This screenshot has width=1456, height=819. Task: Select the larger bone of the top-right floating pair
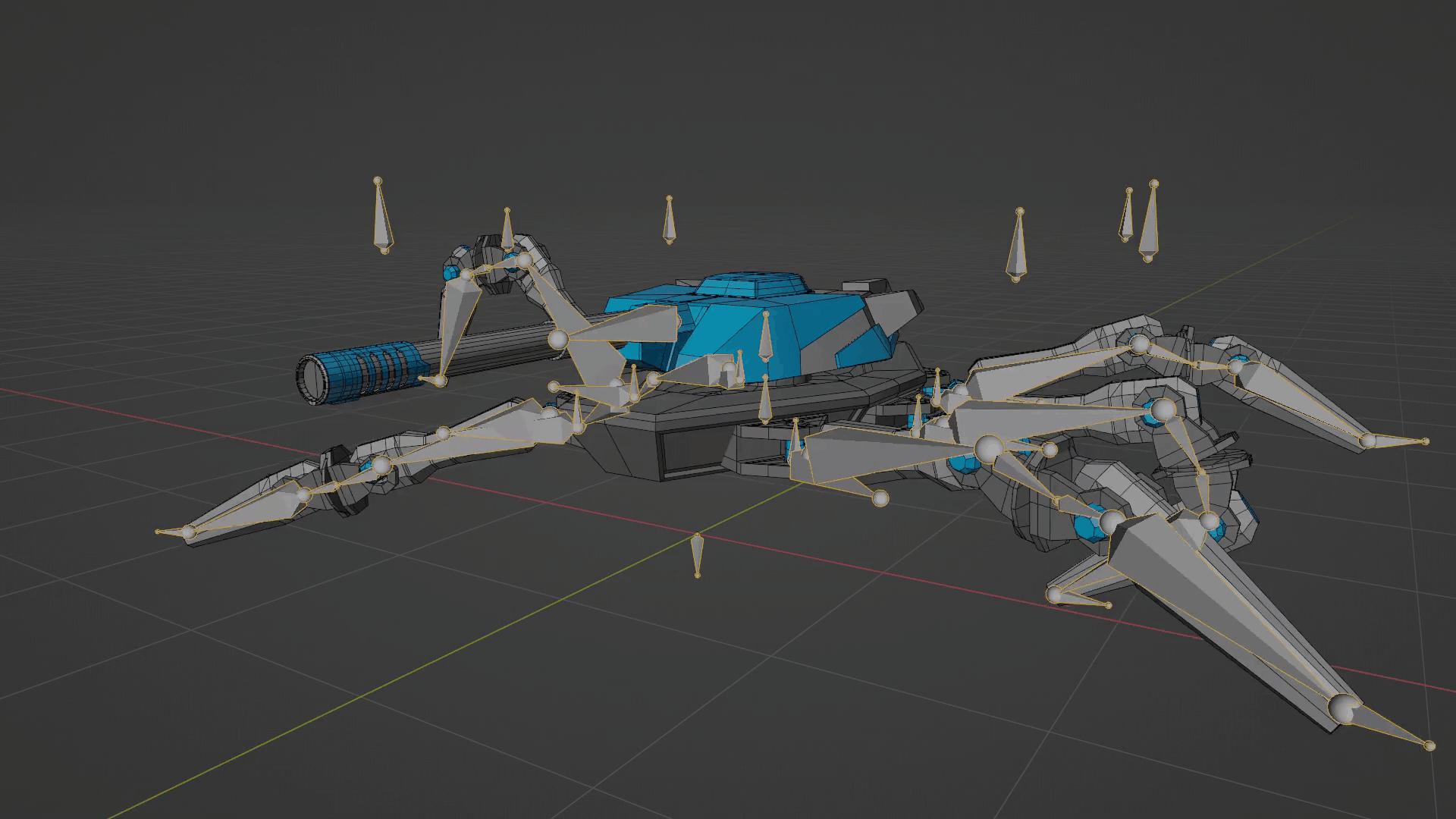point(1150,224)
